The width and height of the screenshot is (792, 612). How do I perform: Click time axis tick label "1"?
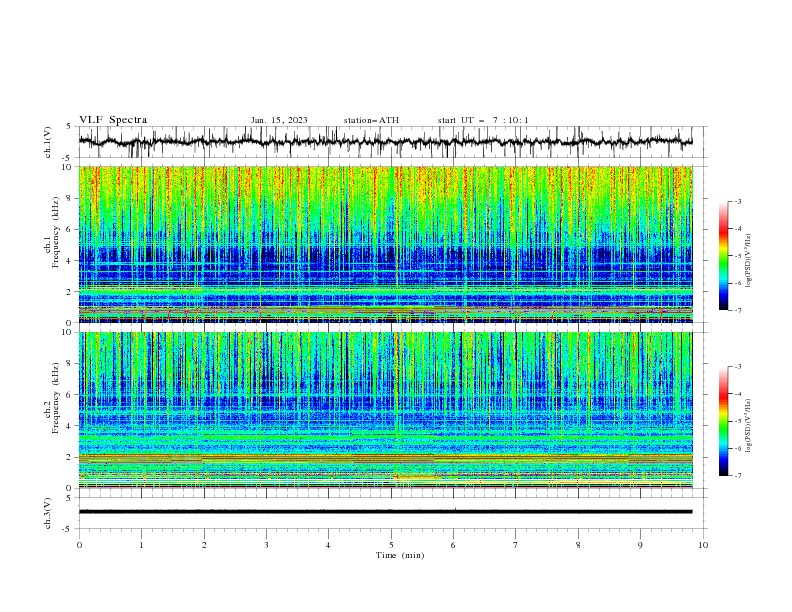point(141,545)
